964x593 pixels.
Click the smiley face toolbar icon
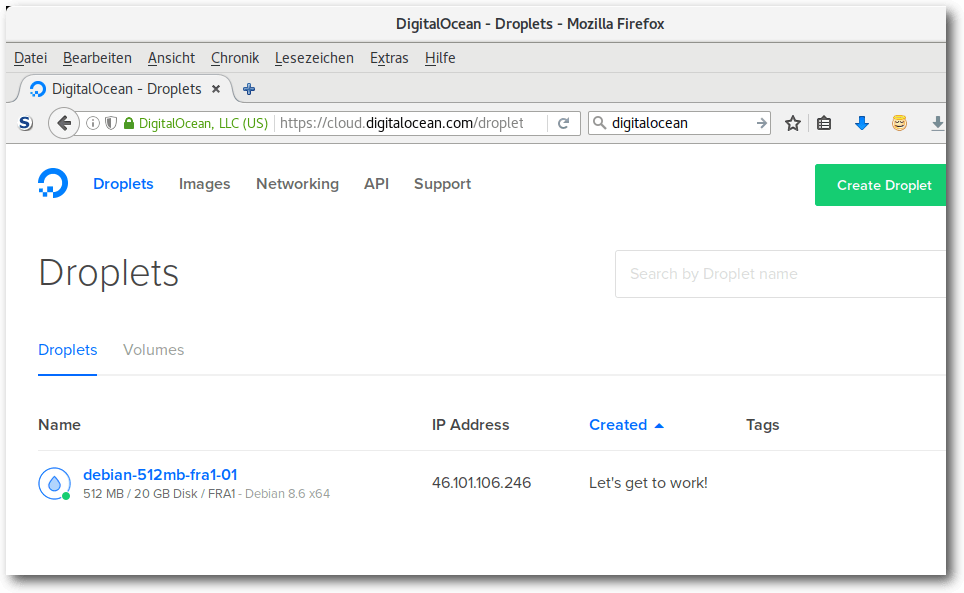pos(899,124)
